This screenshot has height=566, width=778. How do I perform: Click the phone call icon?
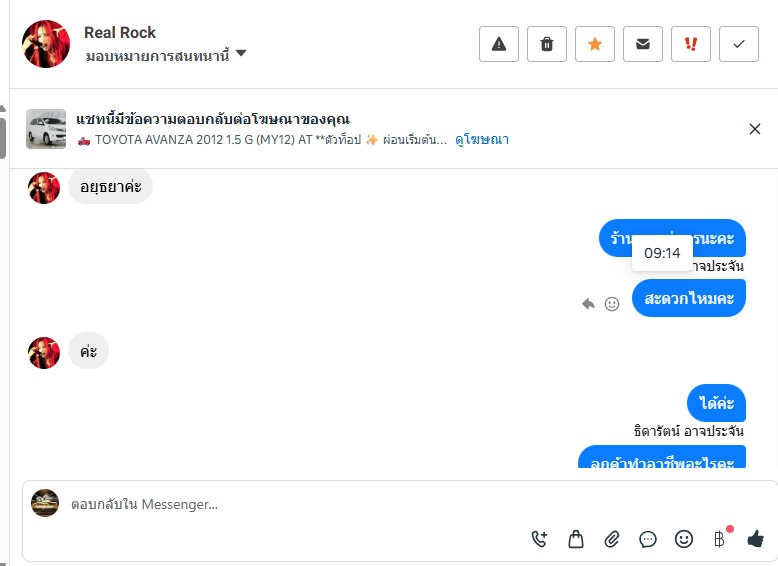(540, 539)
